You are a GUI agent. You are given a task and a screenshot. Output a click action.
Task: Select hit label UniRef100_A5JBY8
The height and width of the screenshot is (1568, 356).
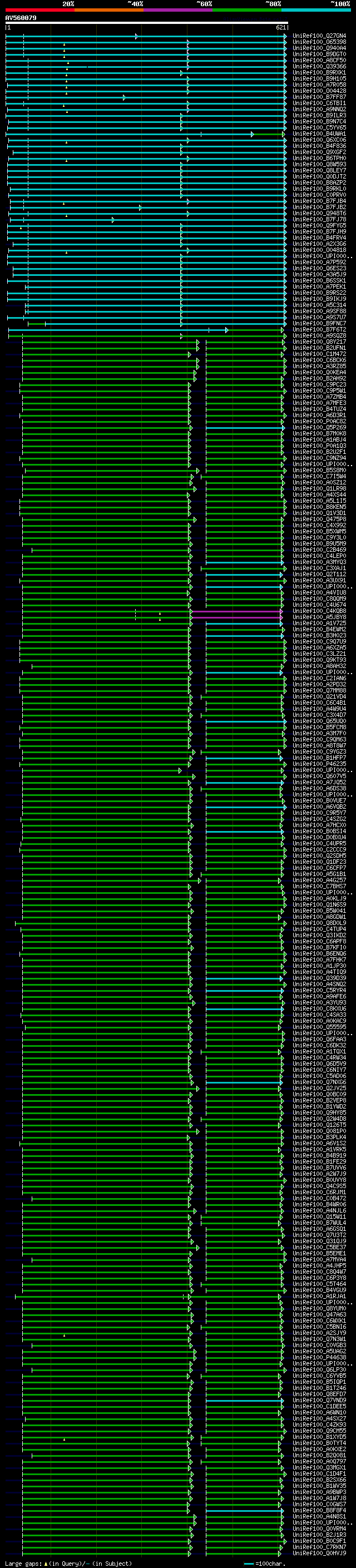(319, 617)
